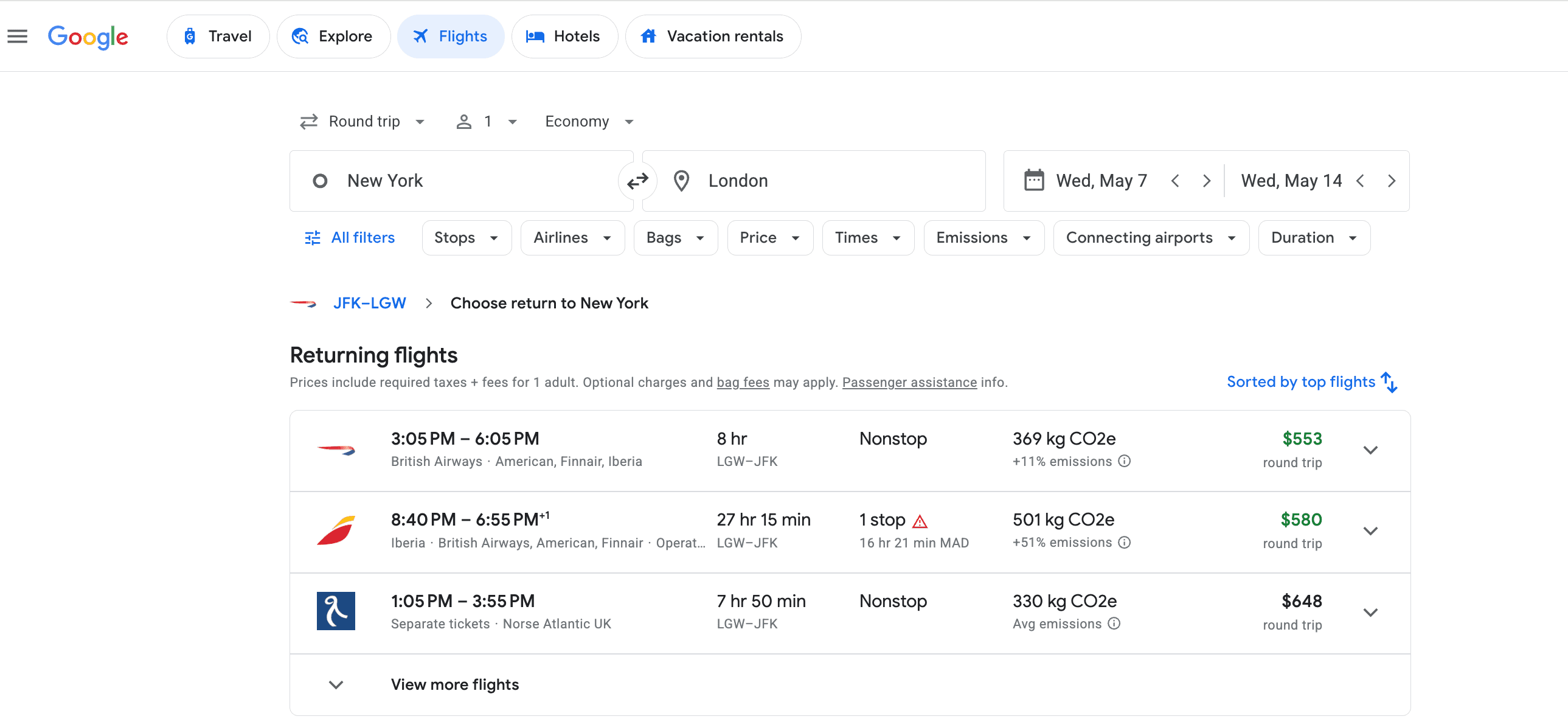Expand View more flights
This screenshot has width=1568, height=719.
[x=850, y=685]
